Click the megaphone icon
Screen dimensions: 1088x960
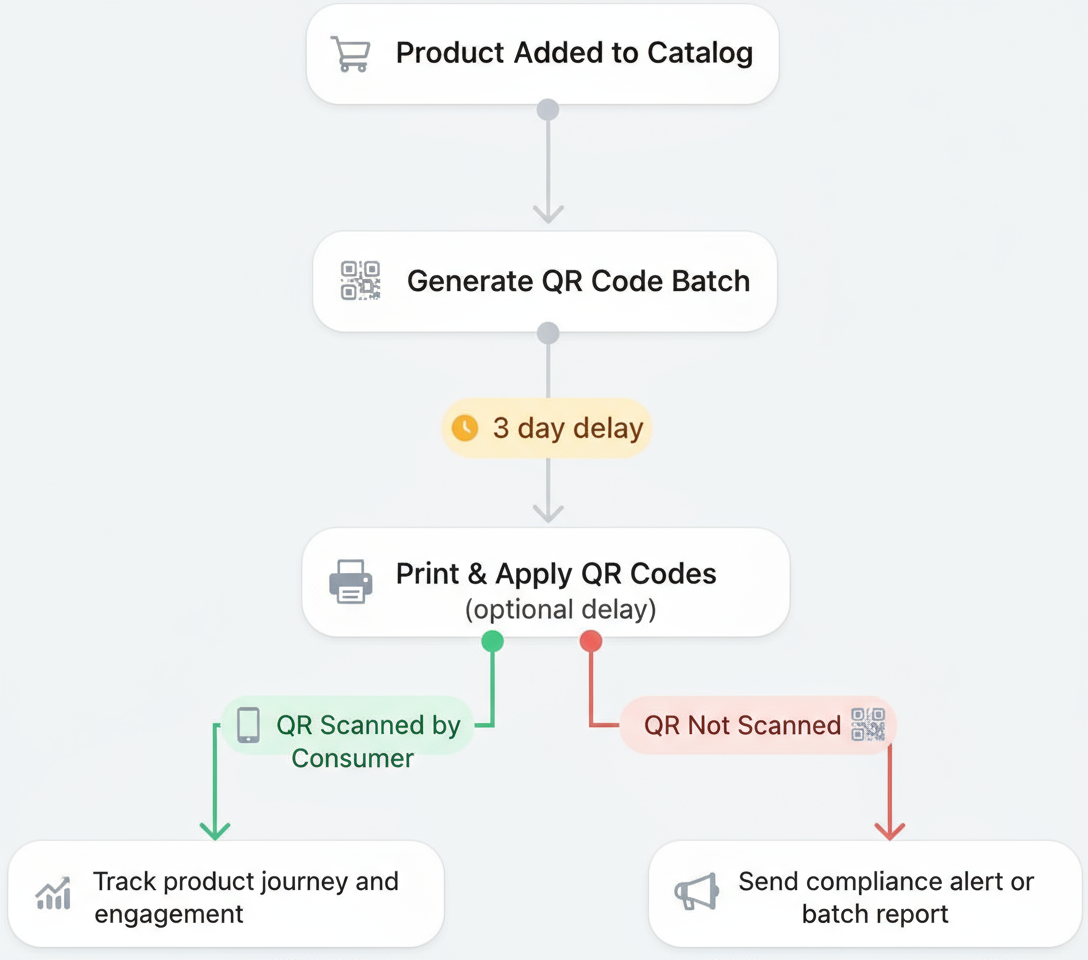pos(696,892)
